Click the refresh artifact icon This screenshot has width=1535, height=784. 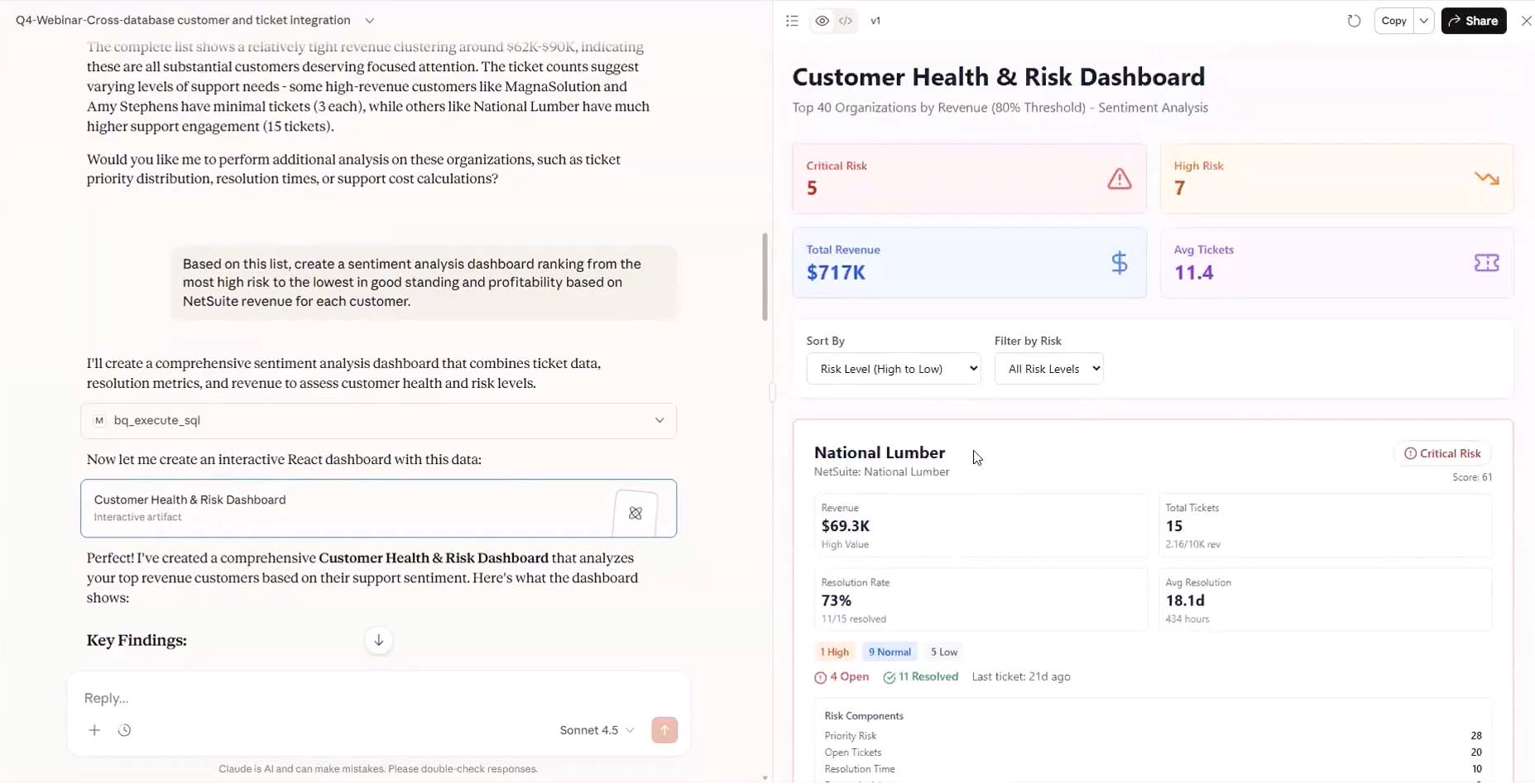click(1354, 21)
